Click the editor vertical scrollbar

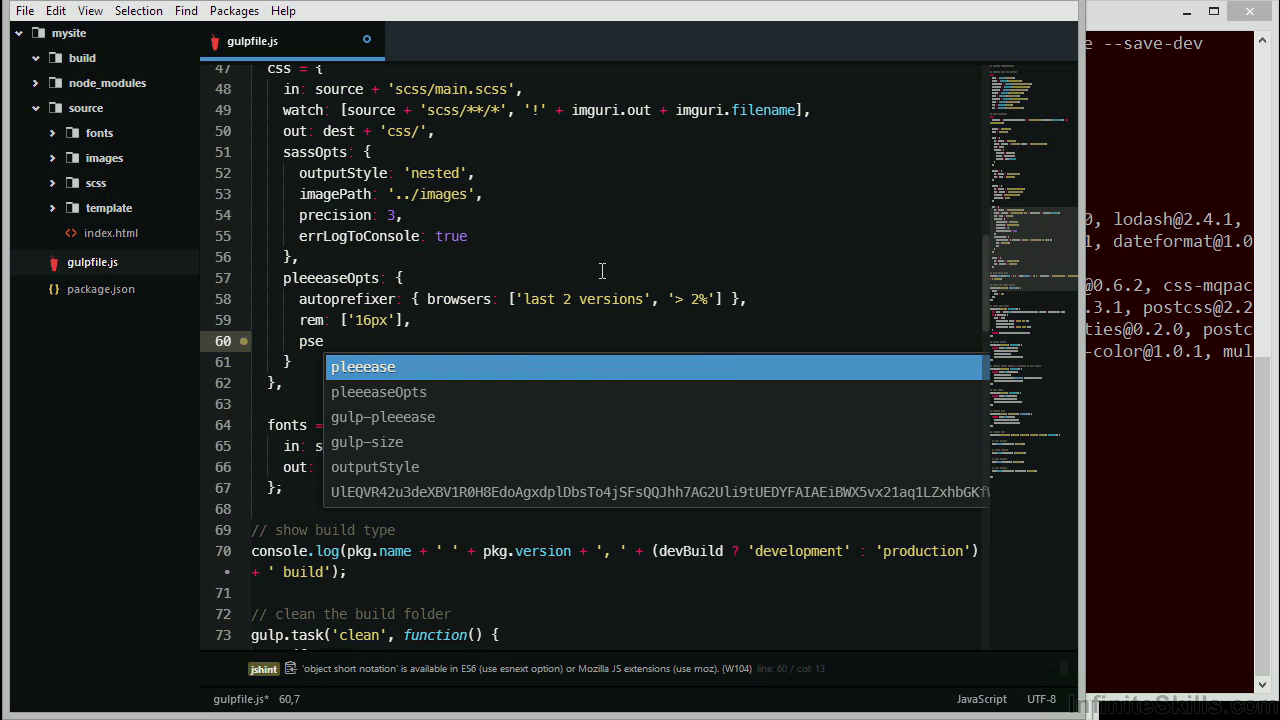pyautogui.click(x=985, y=283)
